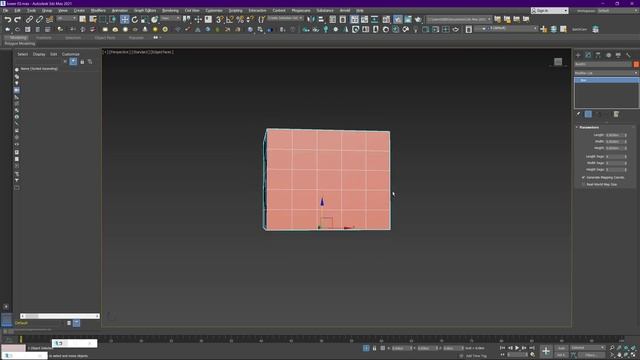Image resolution: width=640 pixels, height=360 pixels.
Task: Open the Rendering menu
Action: [170, 11]
